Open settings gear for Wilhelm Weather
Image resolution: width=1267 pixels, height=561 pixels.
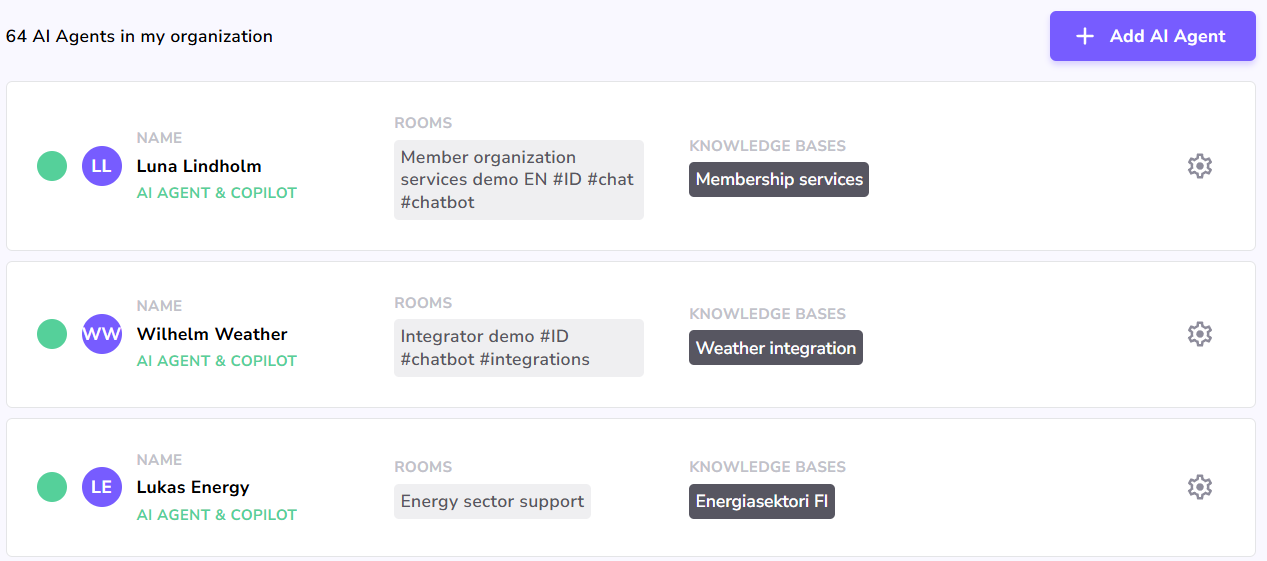[1199, 334]
